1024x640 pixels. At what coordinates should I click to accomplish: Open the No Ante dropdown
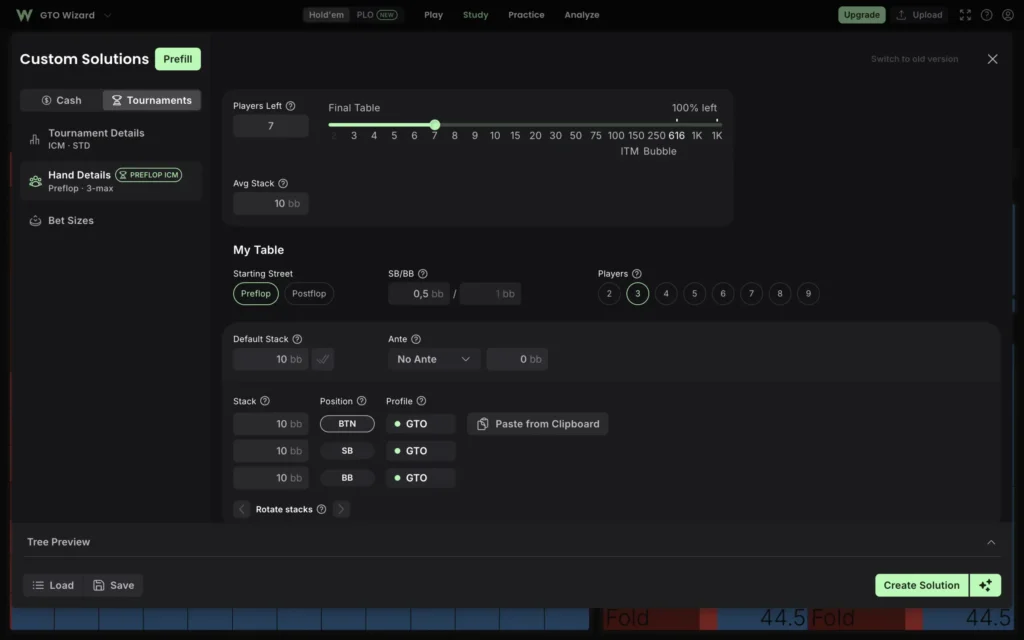(434, 359)
